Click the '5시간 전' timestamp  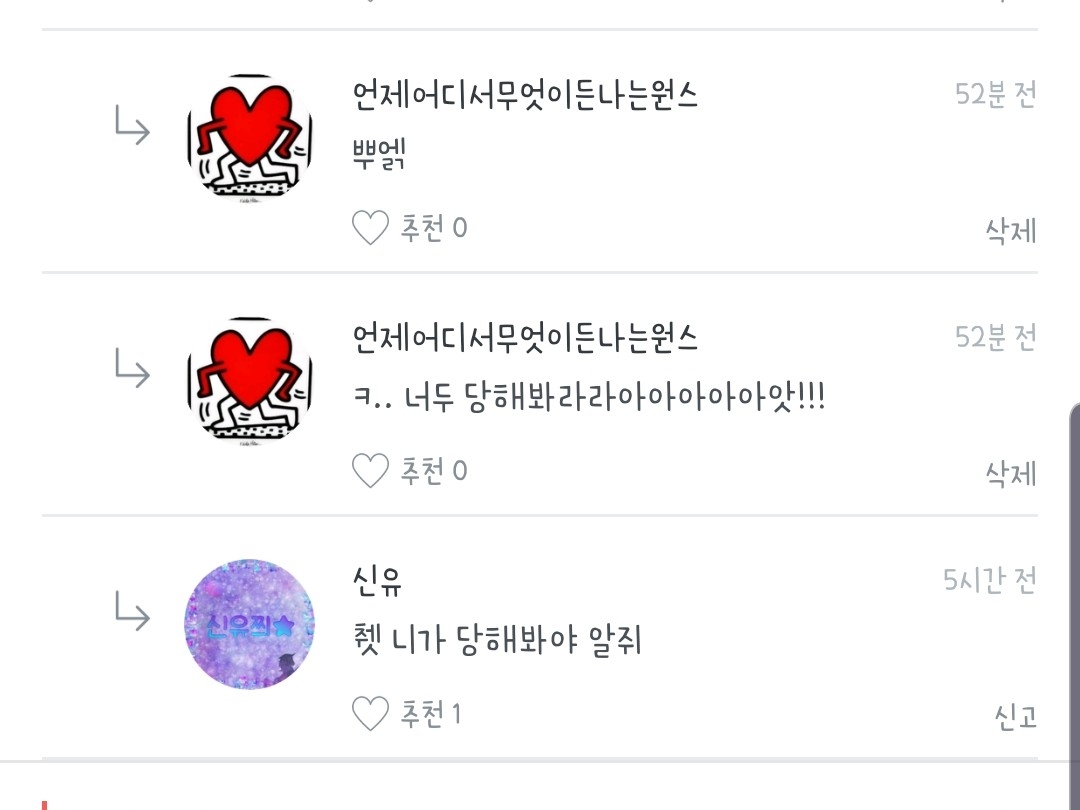point(990,581)
